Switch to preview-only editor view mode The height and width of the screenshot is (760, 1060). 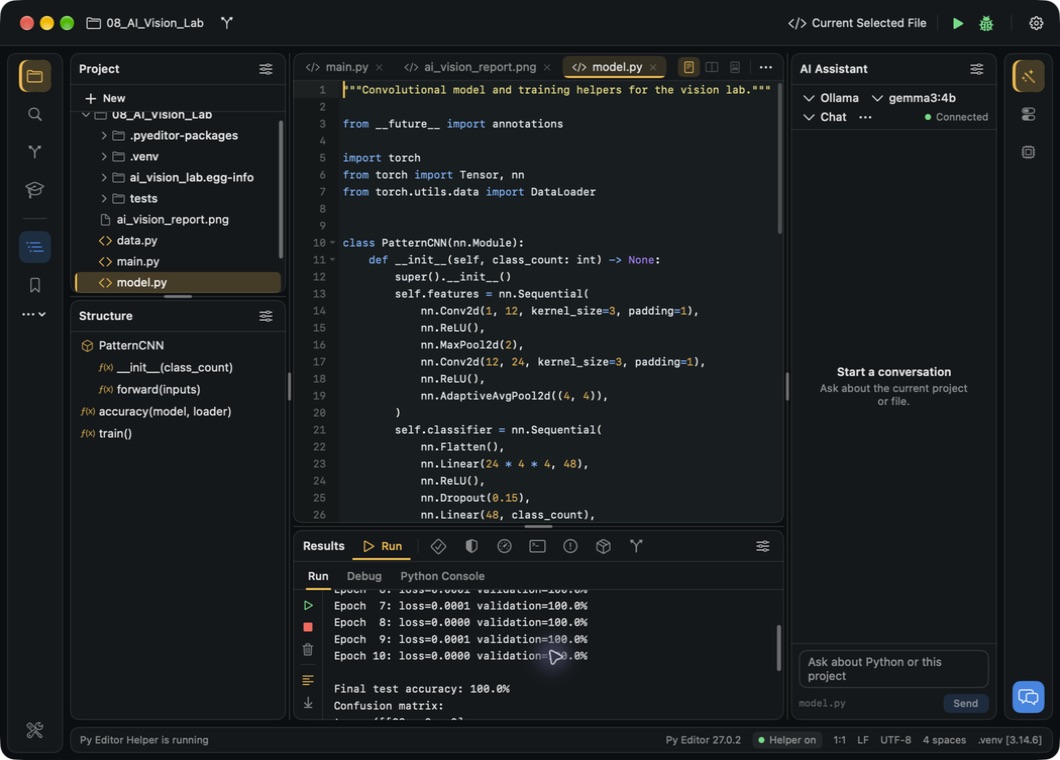point(735,67)
